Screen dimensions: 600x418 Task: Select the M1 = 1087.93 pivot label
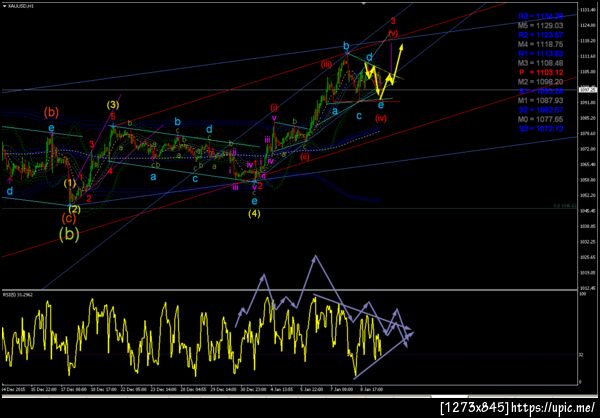(x=540, y=100)
